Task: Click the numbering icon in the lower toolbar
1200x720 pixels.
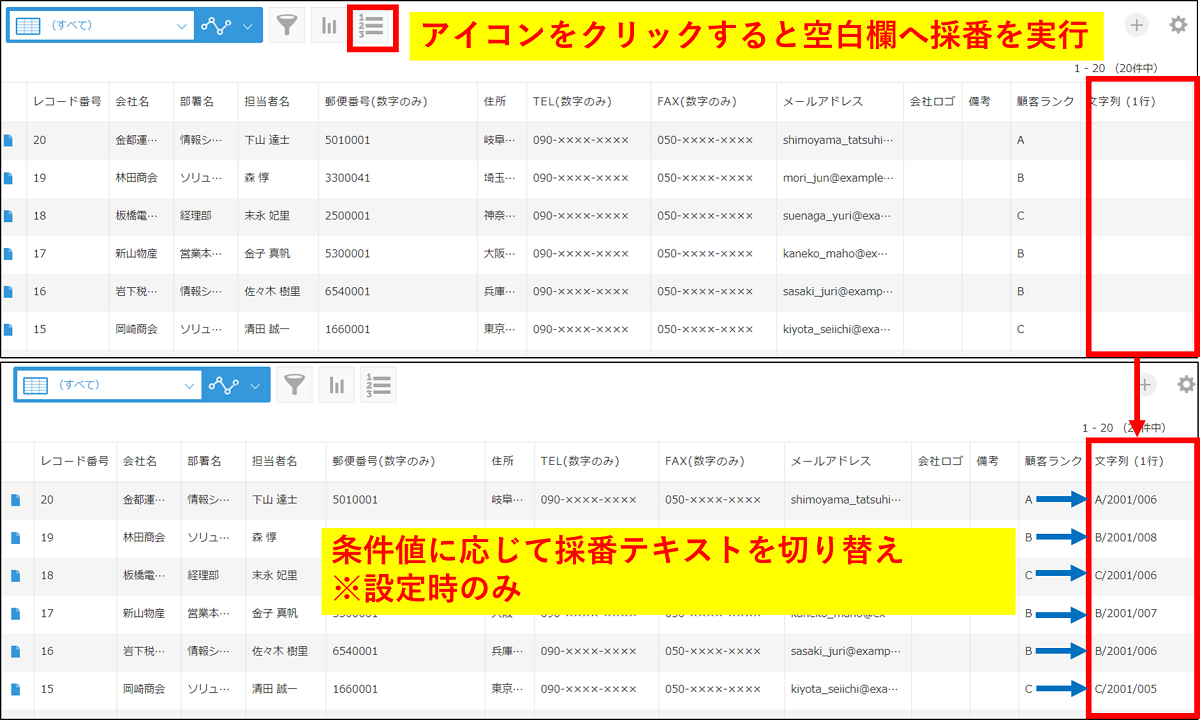Action: (378, 383)
